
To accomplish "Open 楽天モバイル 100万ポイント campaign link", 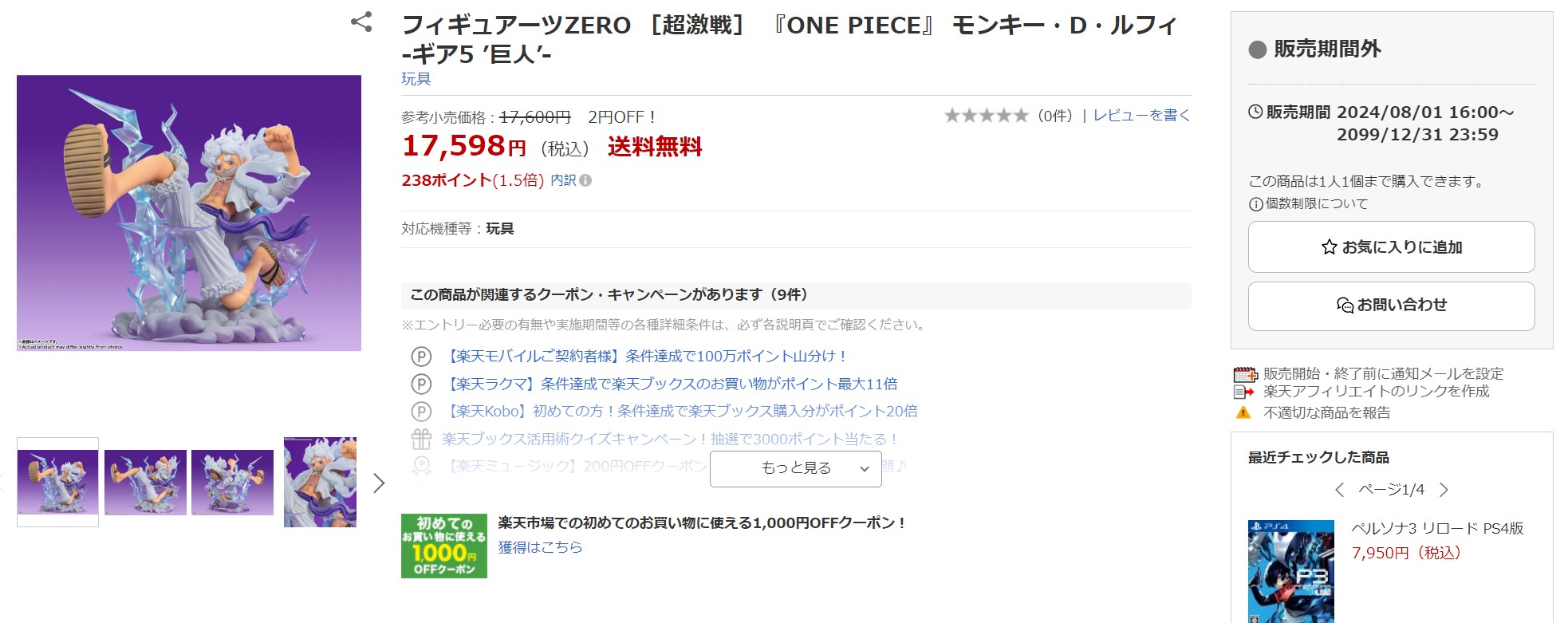I will (644, 357).
